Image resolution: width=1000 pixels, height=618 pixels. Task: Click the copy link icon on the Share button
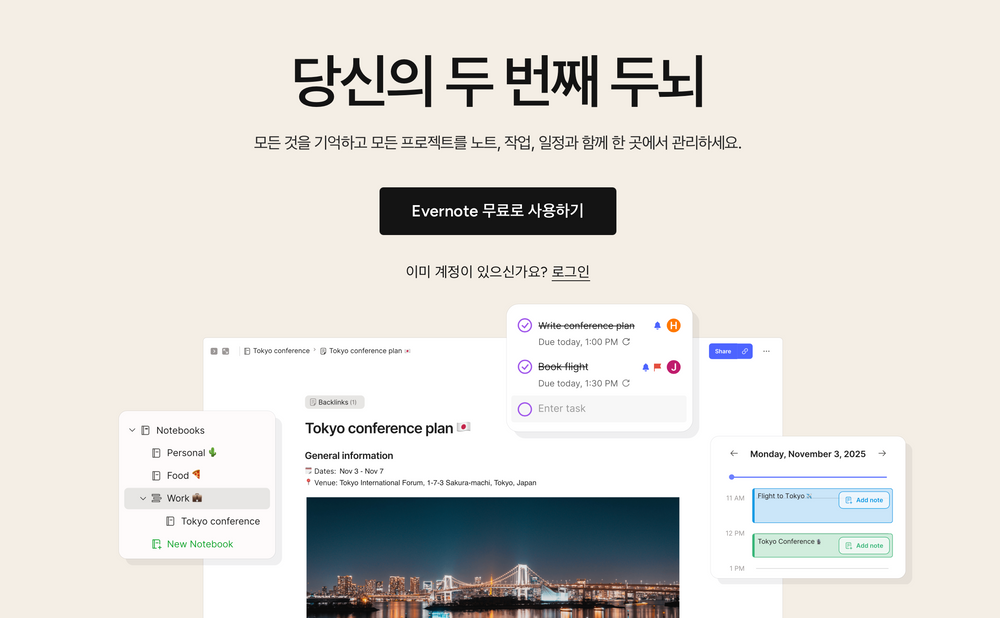[x=745, y=351]
